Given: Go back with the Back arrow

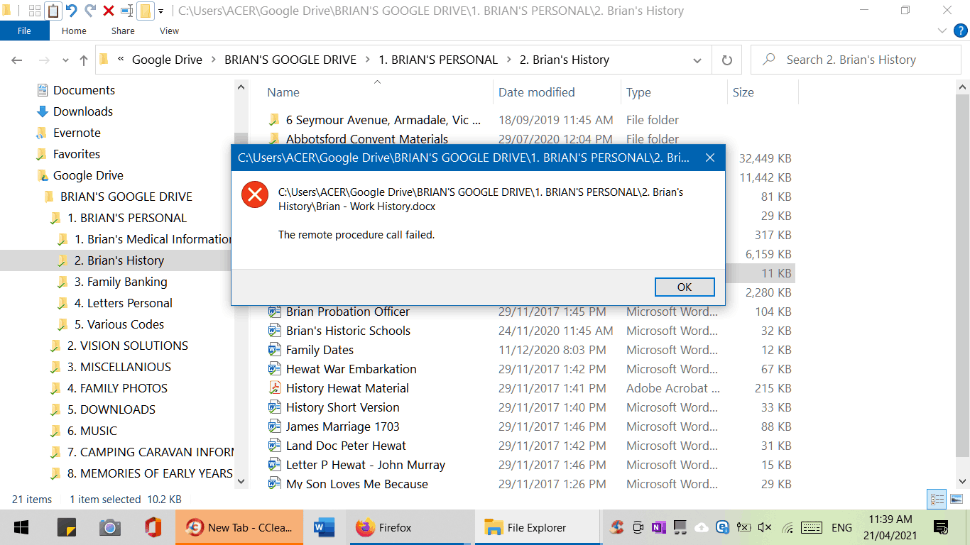Looking at the screenshot, I should [x=17, y=60].
